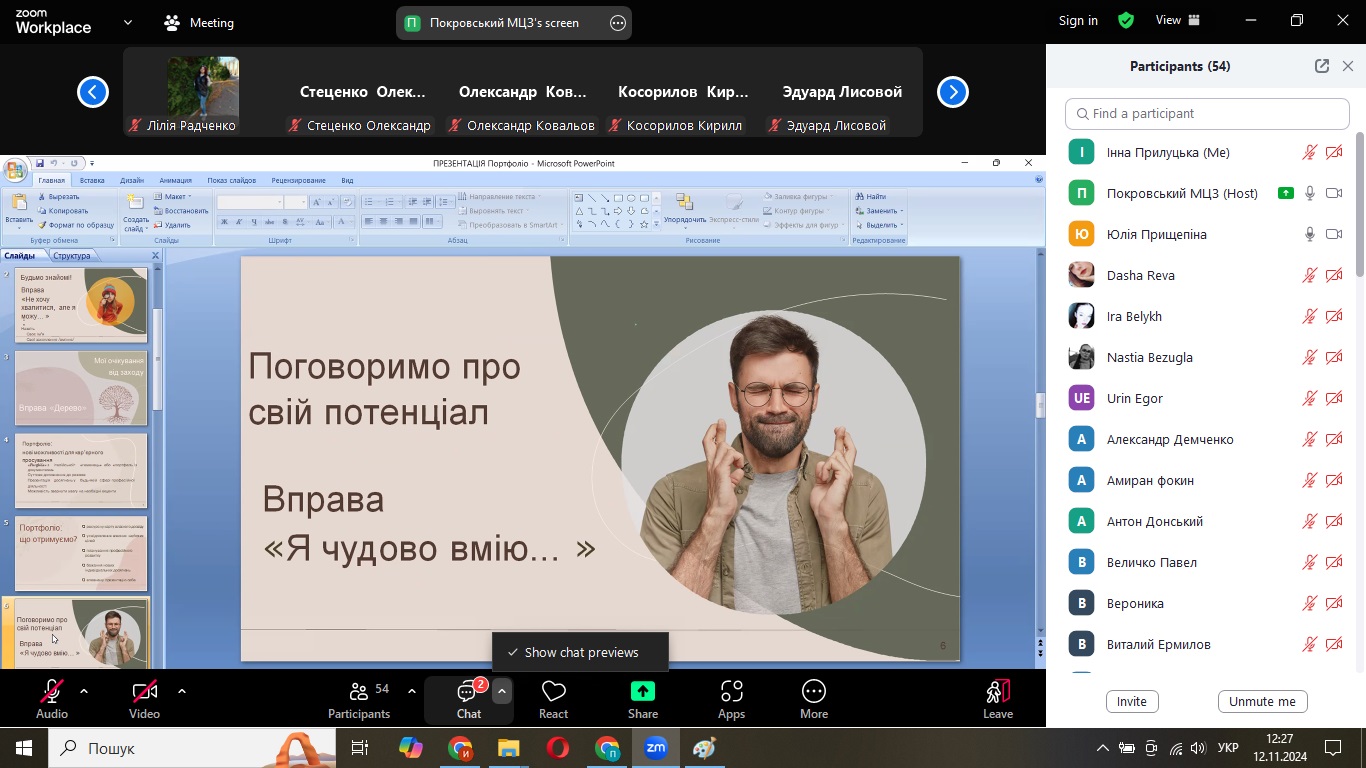Open the Дизайн ribbon tab
1366x768 pixels.
pyautogui.click(x=132, y=181)
